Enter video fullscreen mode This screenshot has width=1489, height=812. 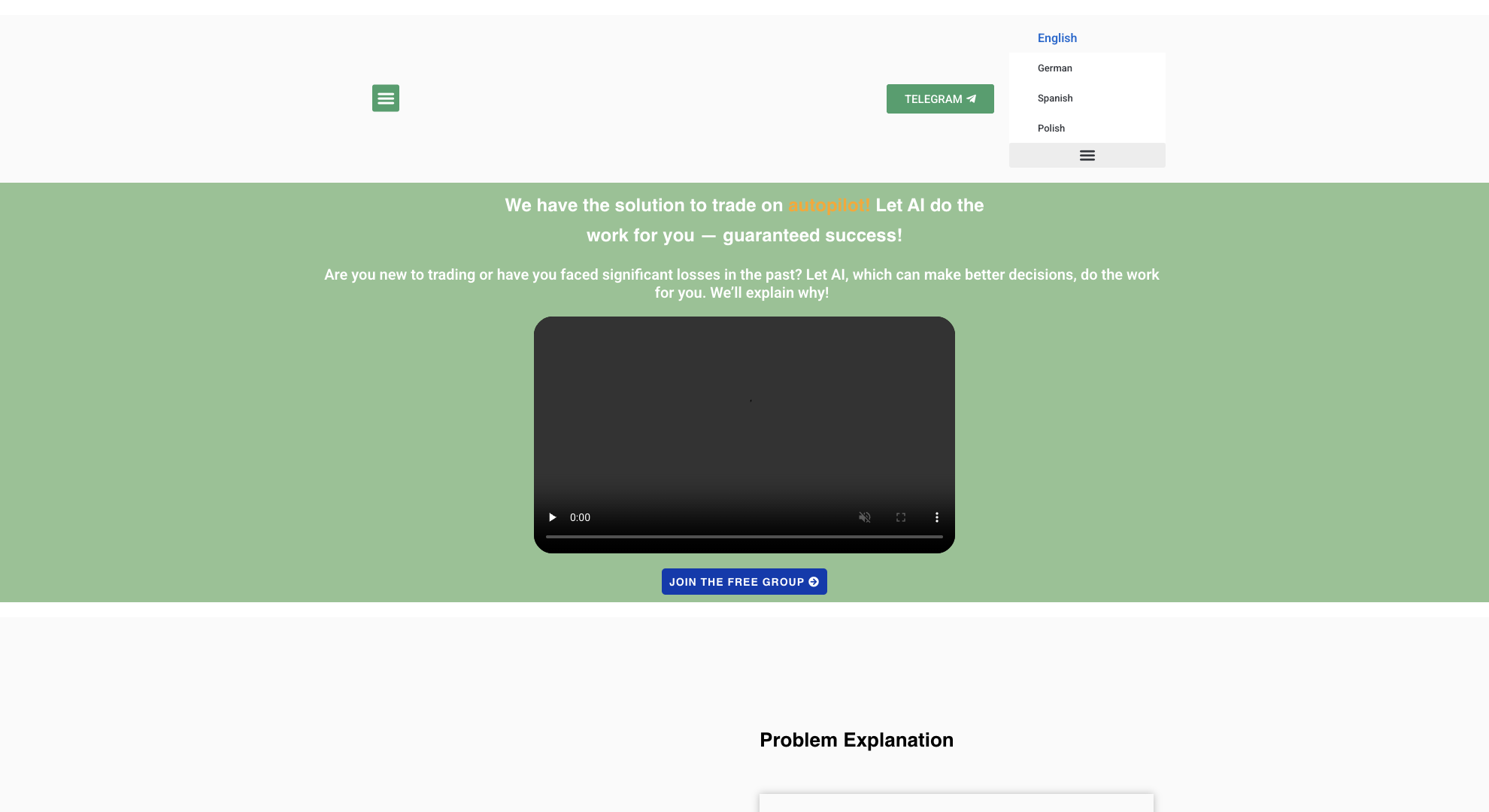click(x=900, y=517)
